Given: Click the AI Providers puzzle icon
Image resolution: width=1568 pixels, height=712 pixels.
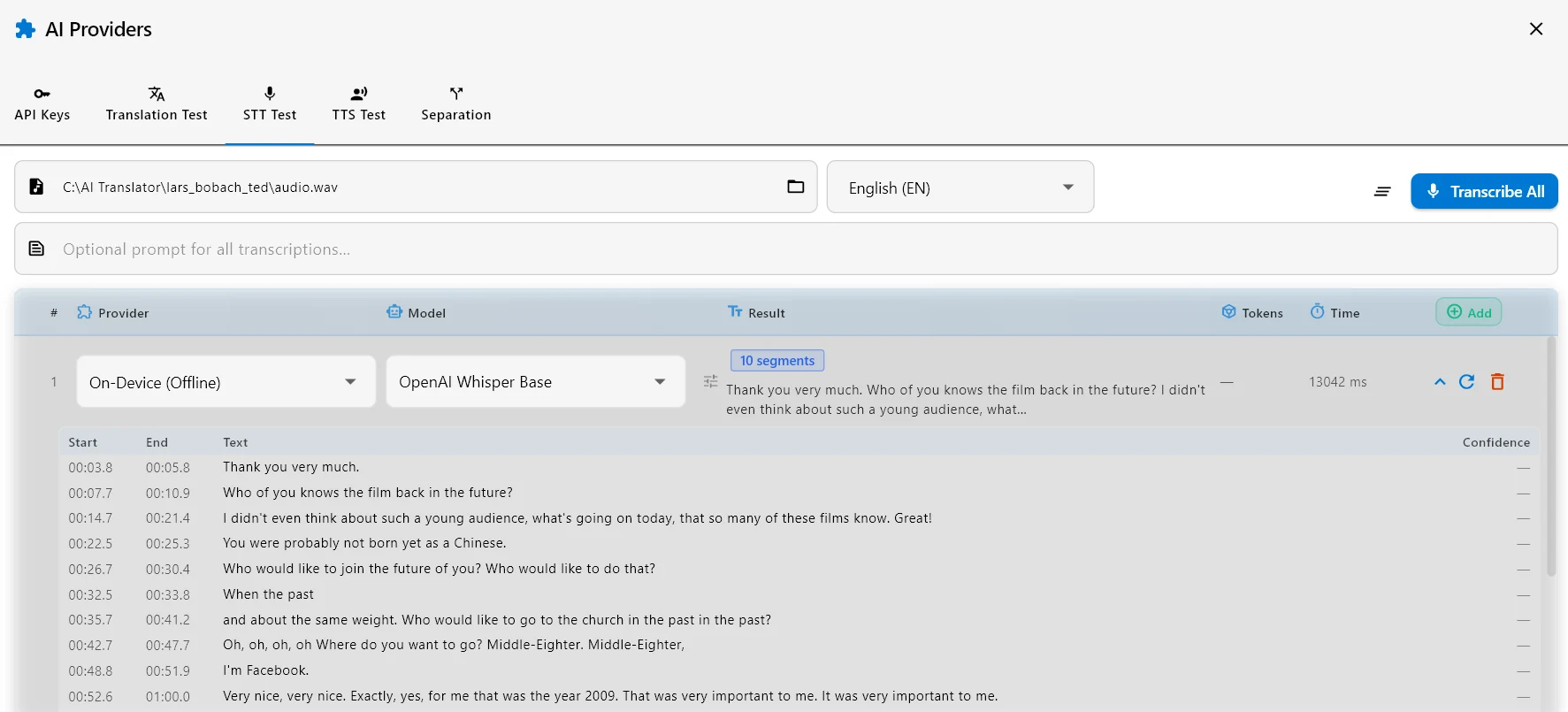Looking at the screenshot, I should click(26, 29).
